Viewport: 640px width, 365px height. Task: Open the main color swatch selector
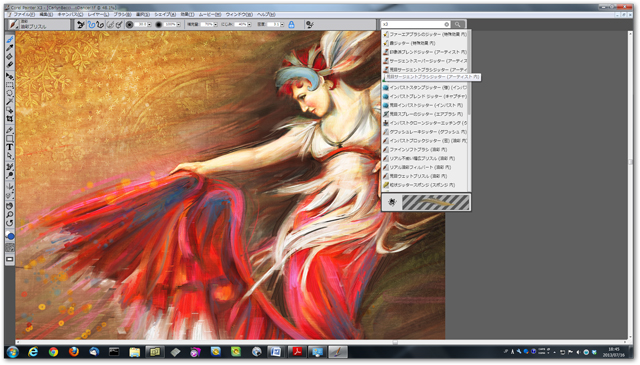pyautogui.click(x=10, y=236)
